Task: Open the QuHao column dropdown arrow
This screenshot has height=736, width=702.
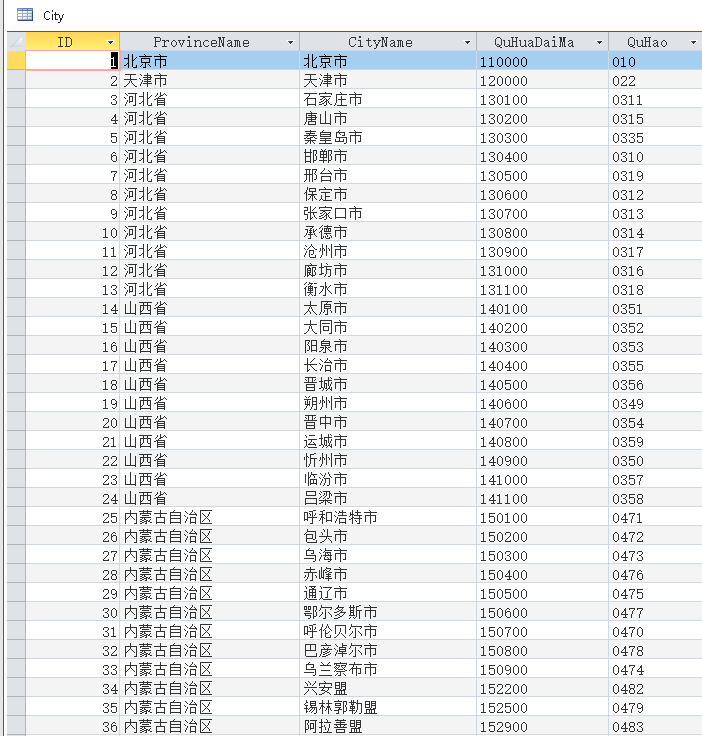Action: click(x=693, y=42)
